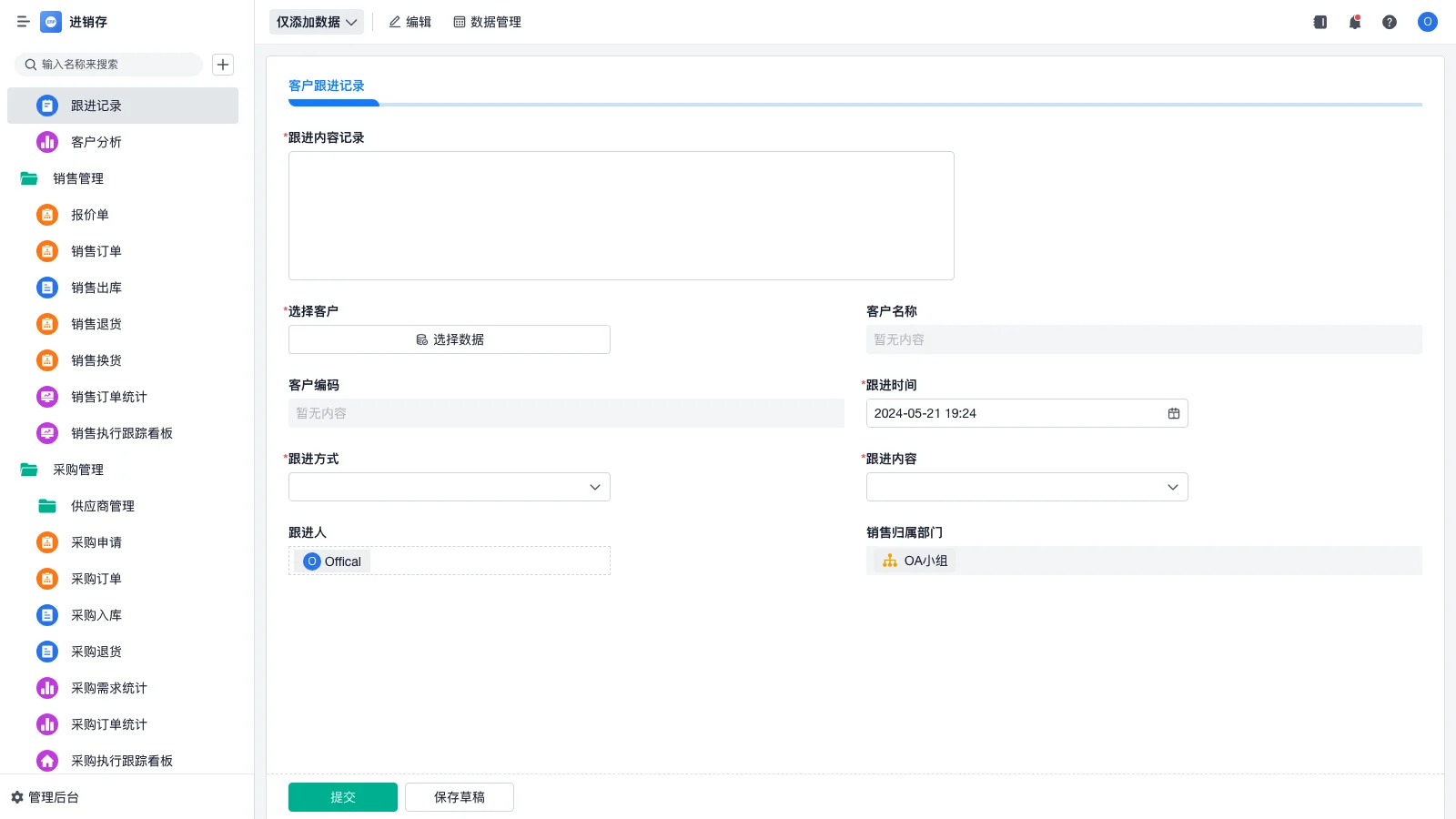This screenshot has height=819, width=1456.
Task: Switch to the 客户跟进记录 tab
Action: point(327,86)
